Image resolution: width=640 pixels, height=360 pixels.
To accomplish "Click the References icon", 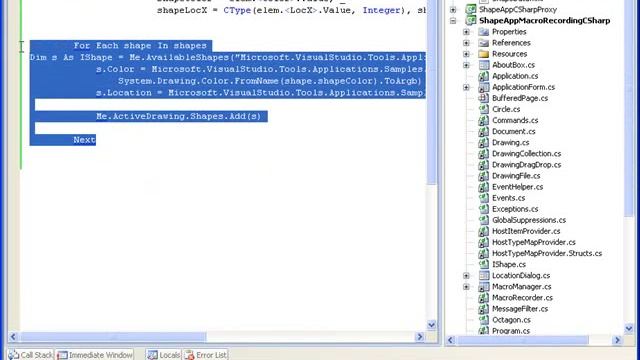I will point(484,42).
